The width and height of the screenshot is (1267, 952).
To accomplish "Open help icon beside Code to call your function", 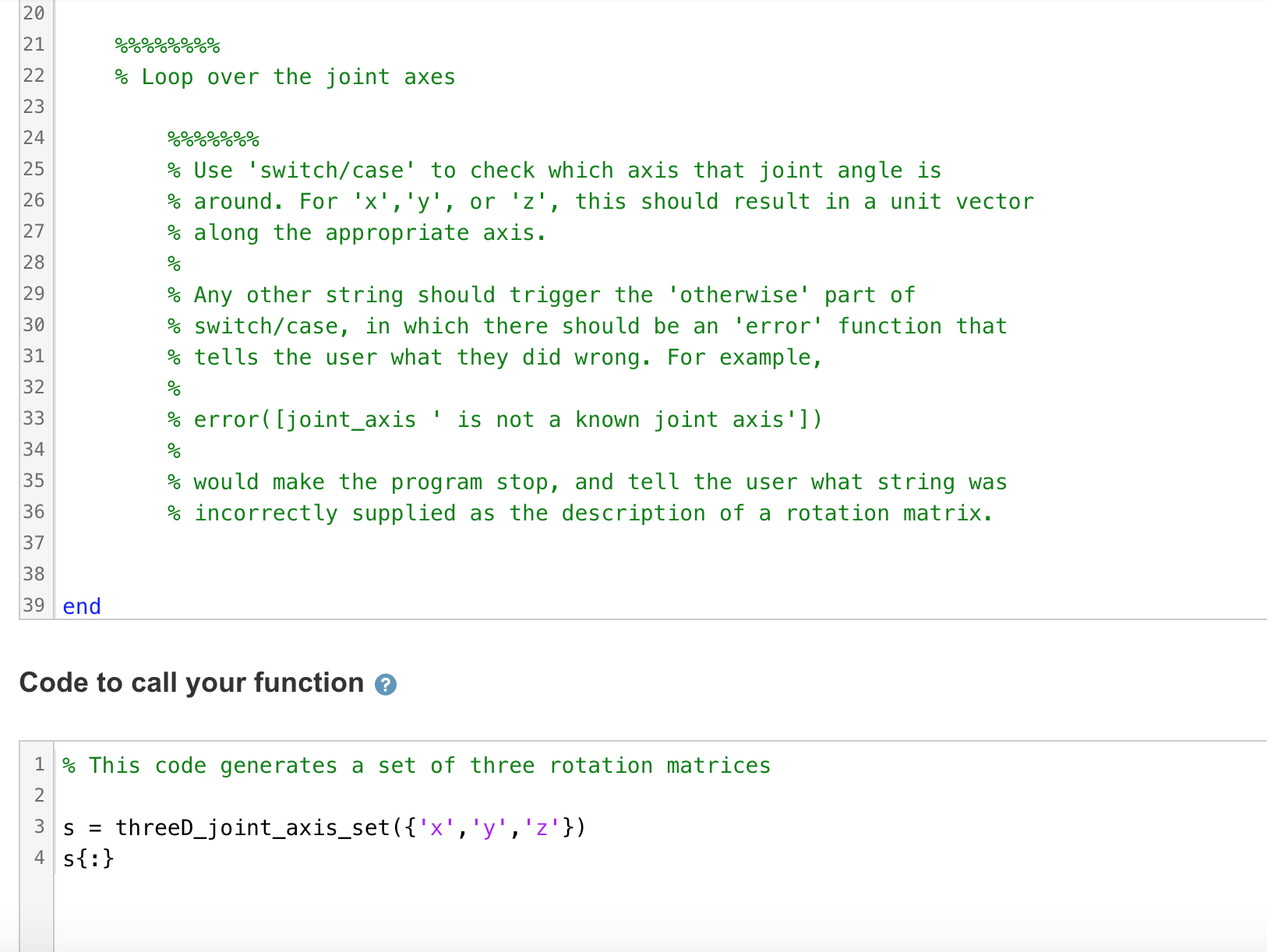I will [x=386, y=685].
